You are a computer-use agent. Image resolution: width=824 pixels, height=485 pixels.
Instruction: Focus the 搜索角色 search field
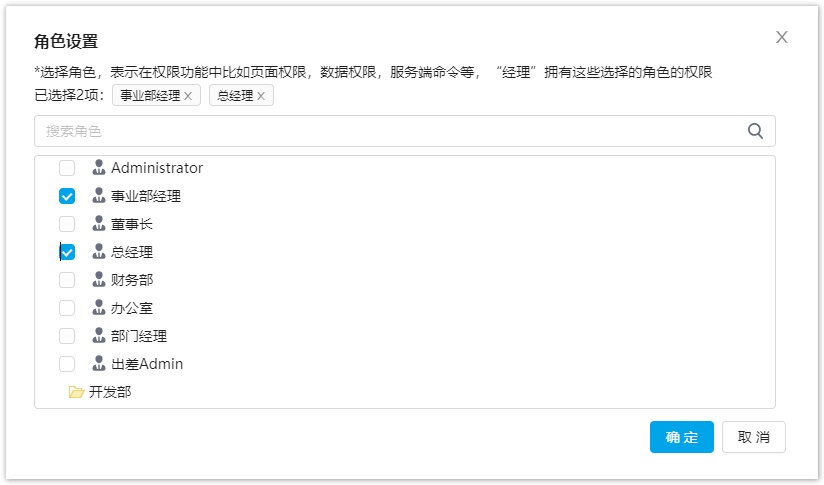pyautogui.click(x=405, y=131)
